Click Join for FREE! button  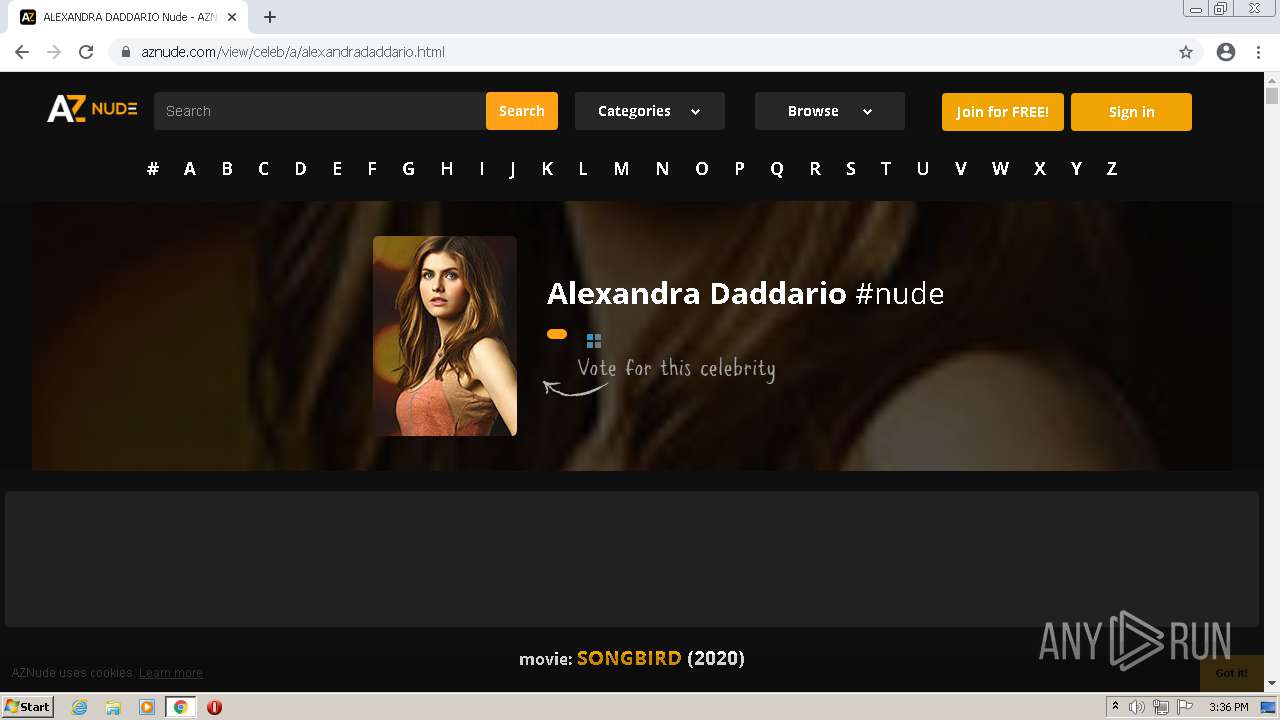1003,112
